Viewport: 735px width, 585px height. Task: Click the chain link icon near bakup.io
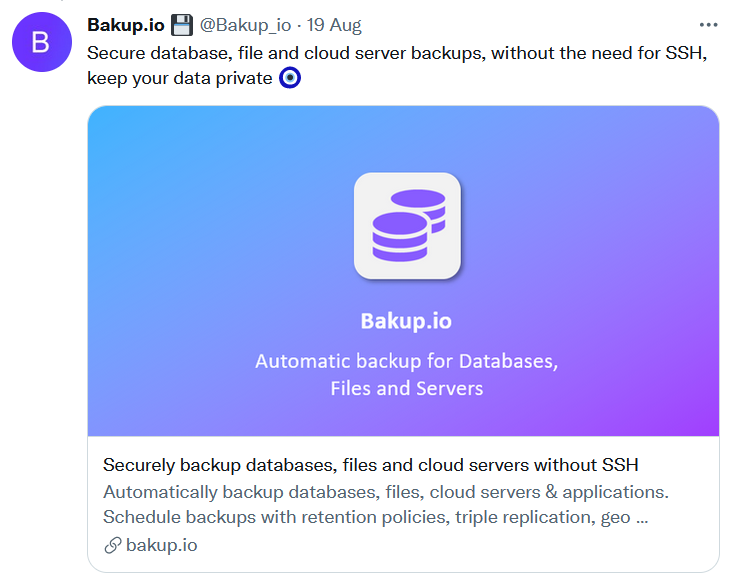113,545
